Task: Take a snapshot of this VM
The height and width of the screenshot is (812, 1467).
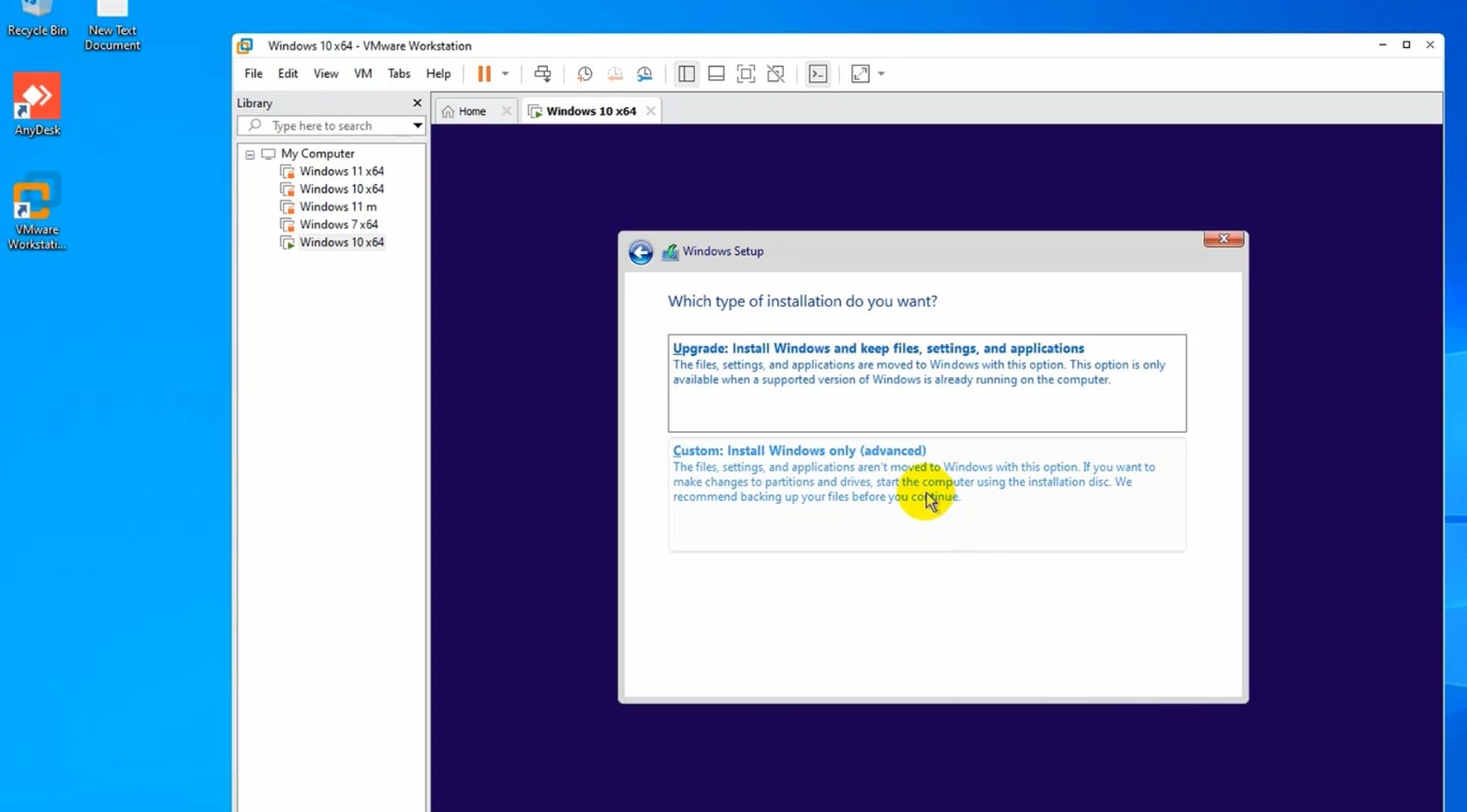Action: point(585,73)
